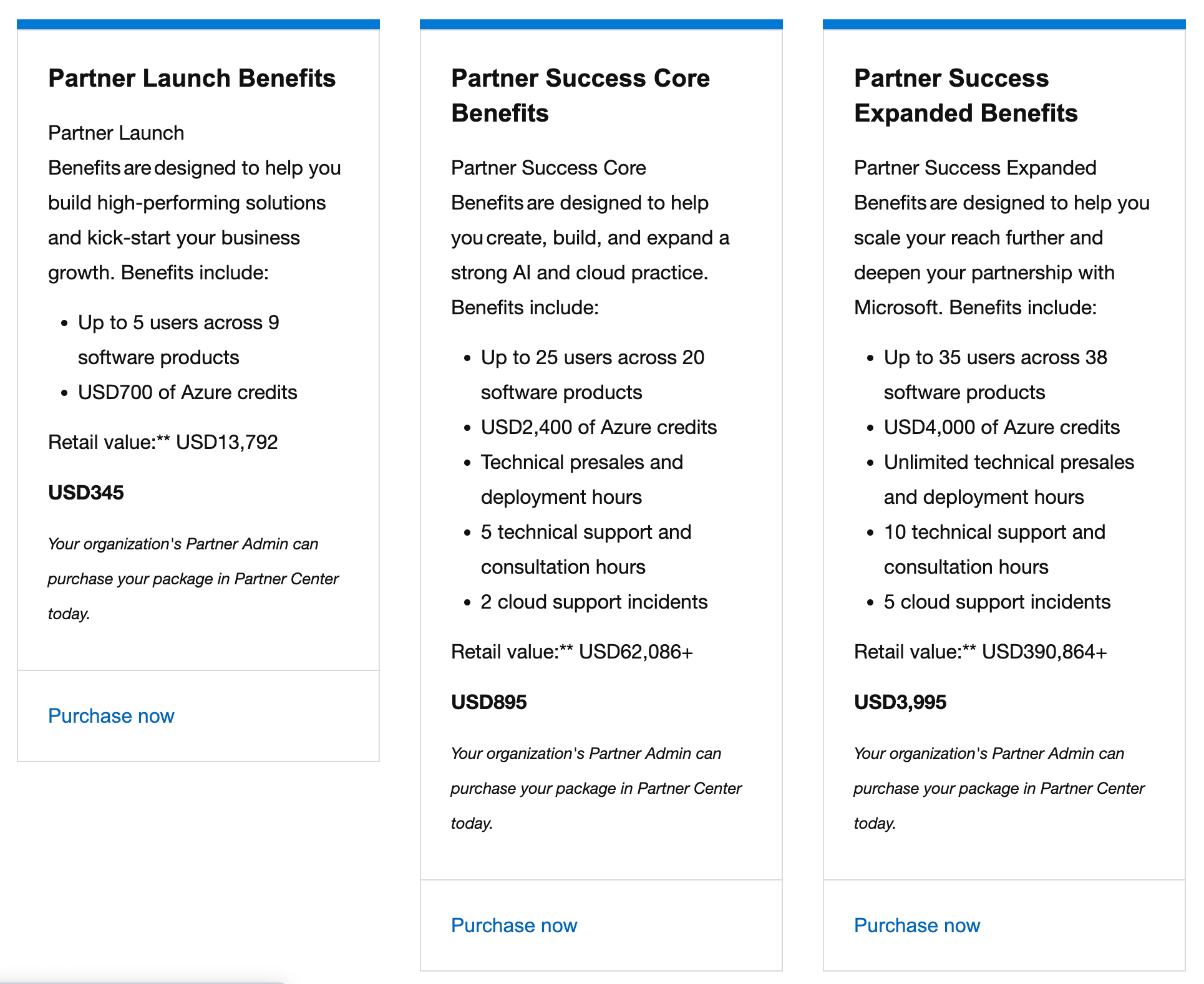Click Purchase now under Partner Success Core Benefits
This screenshot has height=984, width=1204.
[513, 925]
